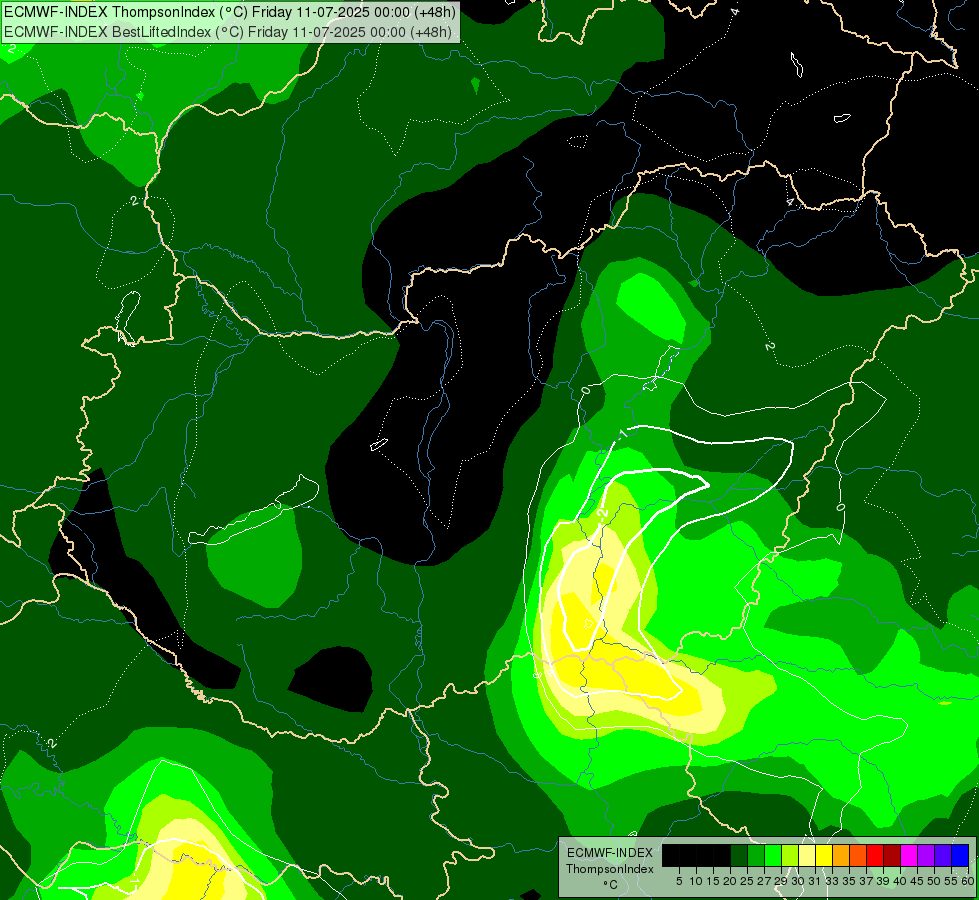
Task: Select the dark green 20–25 legend swatch
Action: (x=739, y=855)
